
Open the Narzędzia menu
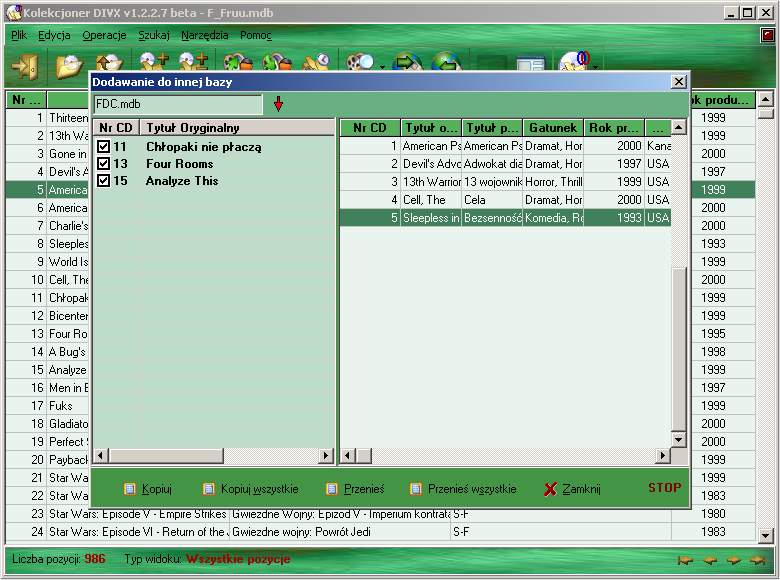[205, 35]
